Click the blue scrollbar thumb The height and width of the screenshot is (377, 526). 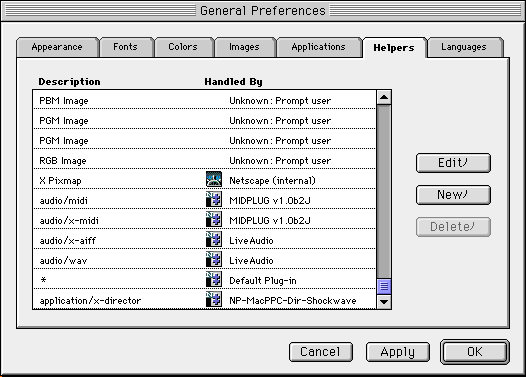click(384, 286)
